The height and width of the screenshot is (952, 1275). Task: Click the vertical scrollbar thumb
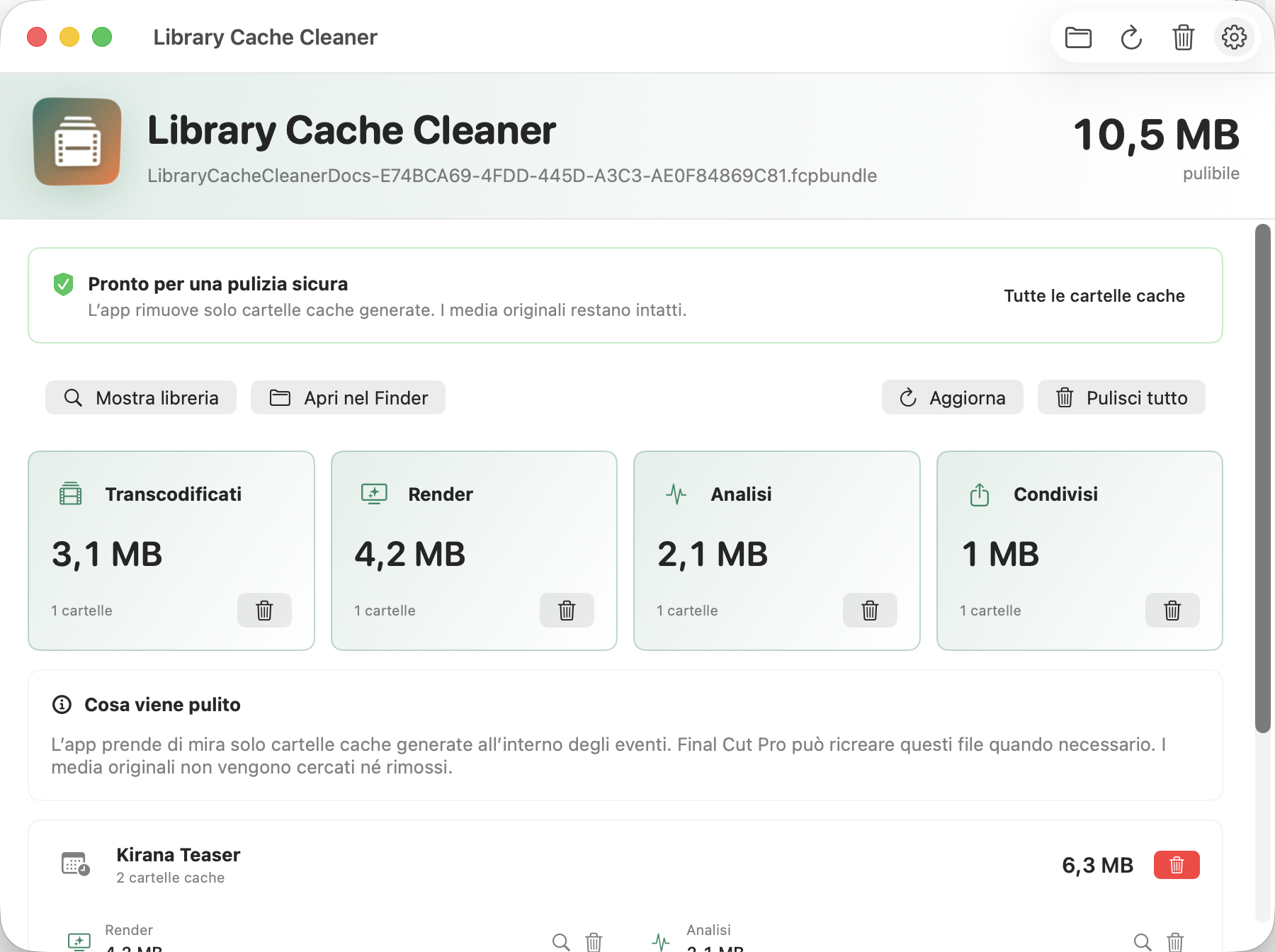pos(1262,478)
